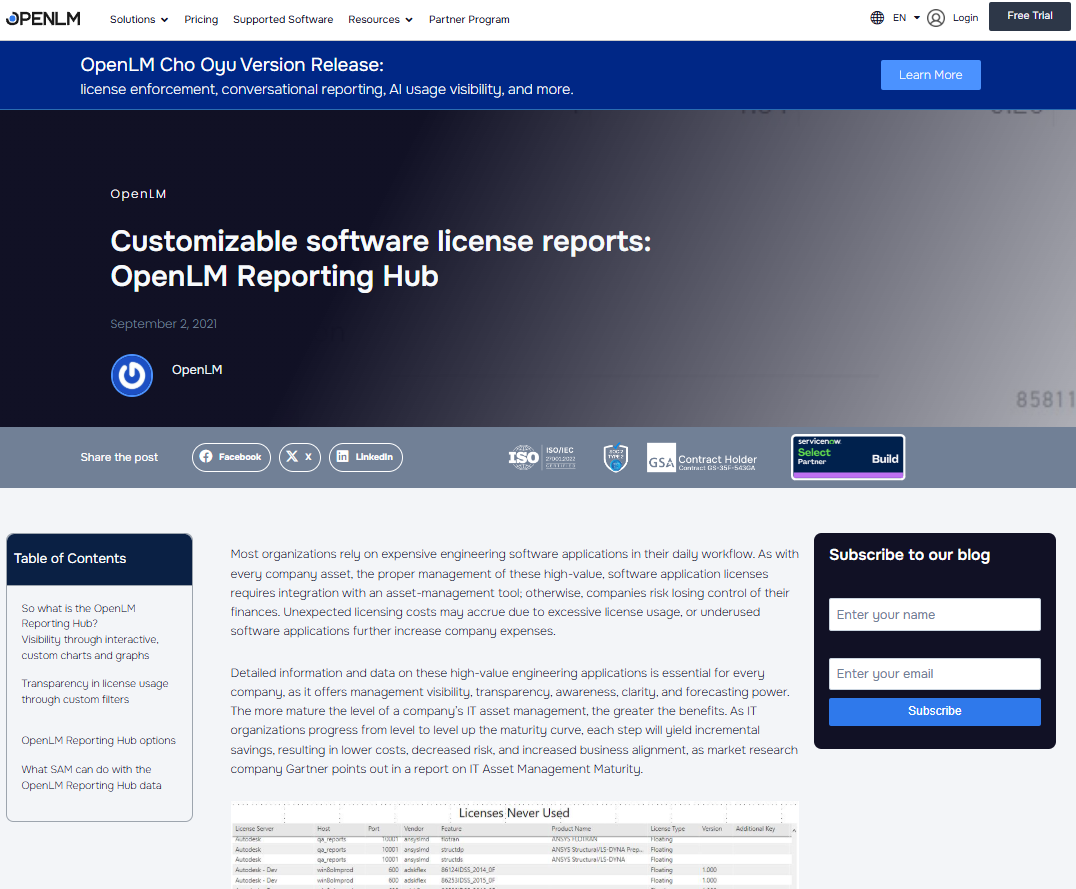The image size is (1076, 889).
Task: Click the 'Subscribe to our blog' heading
Action: tap(909, 555)
